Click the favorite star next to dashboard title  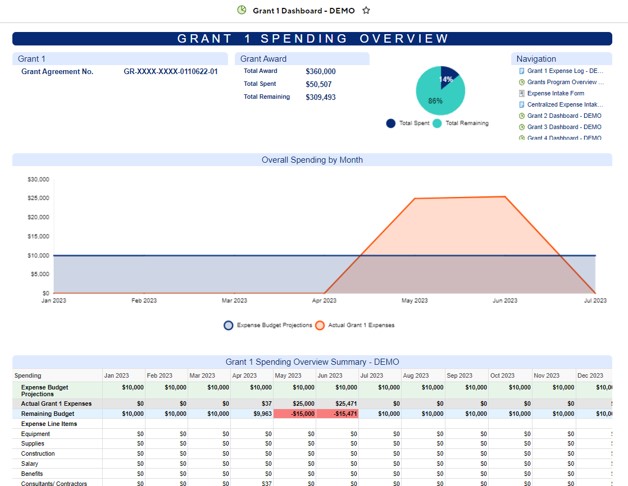coord(366,10)
